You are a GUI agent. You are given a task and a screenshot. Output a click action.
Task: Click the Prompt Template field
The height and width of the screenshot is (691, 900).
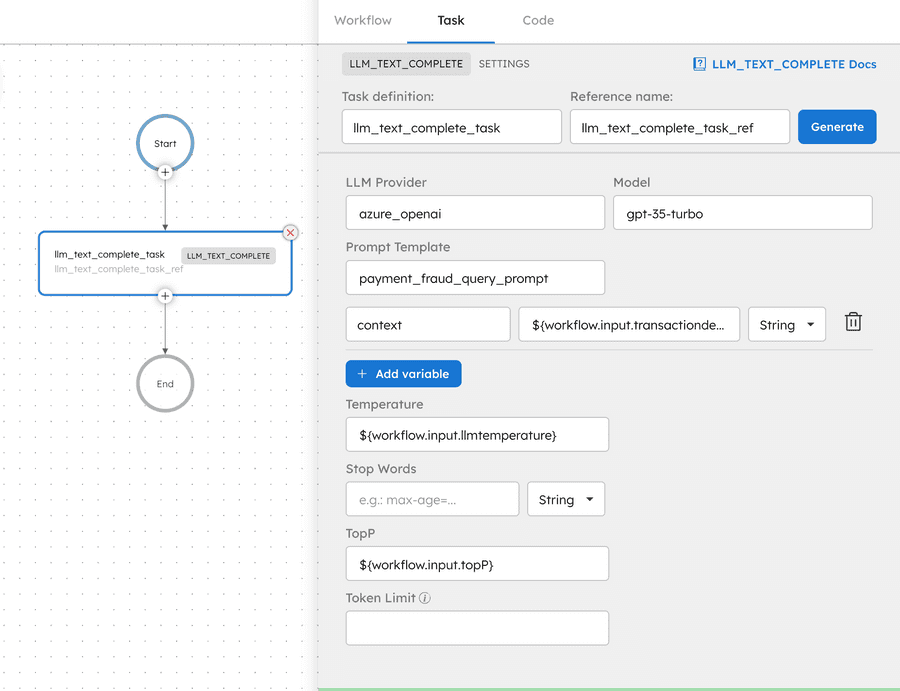pos(475,278)
